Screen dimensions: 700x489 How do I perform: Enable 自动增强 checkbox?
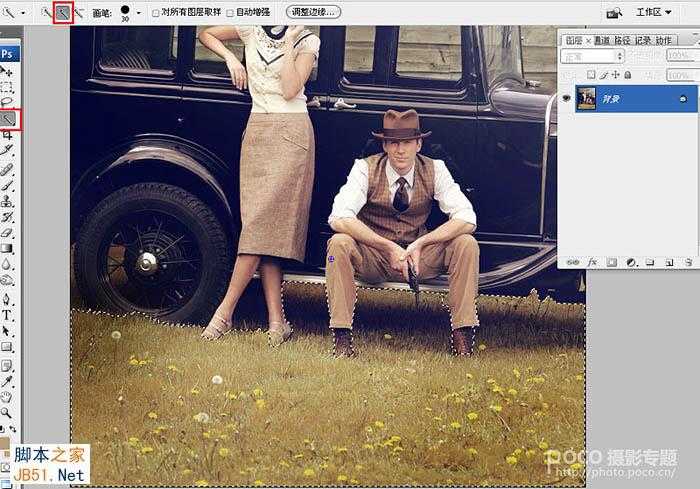click(230, 13)
